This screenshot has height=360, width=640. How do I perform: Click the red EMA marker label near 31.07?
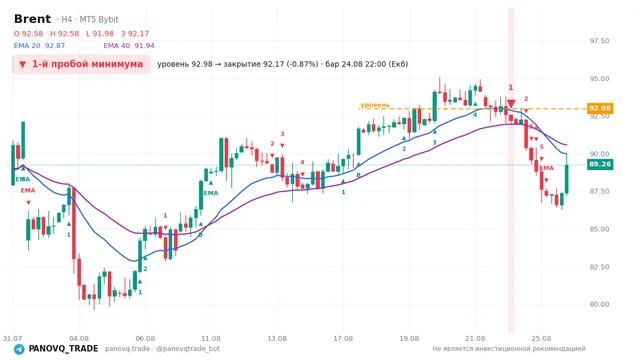coord(28,191)
